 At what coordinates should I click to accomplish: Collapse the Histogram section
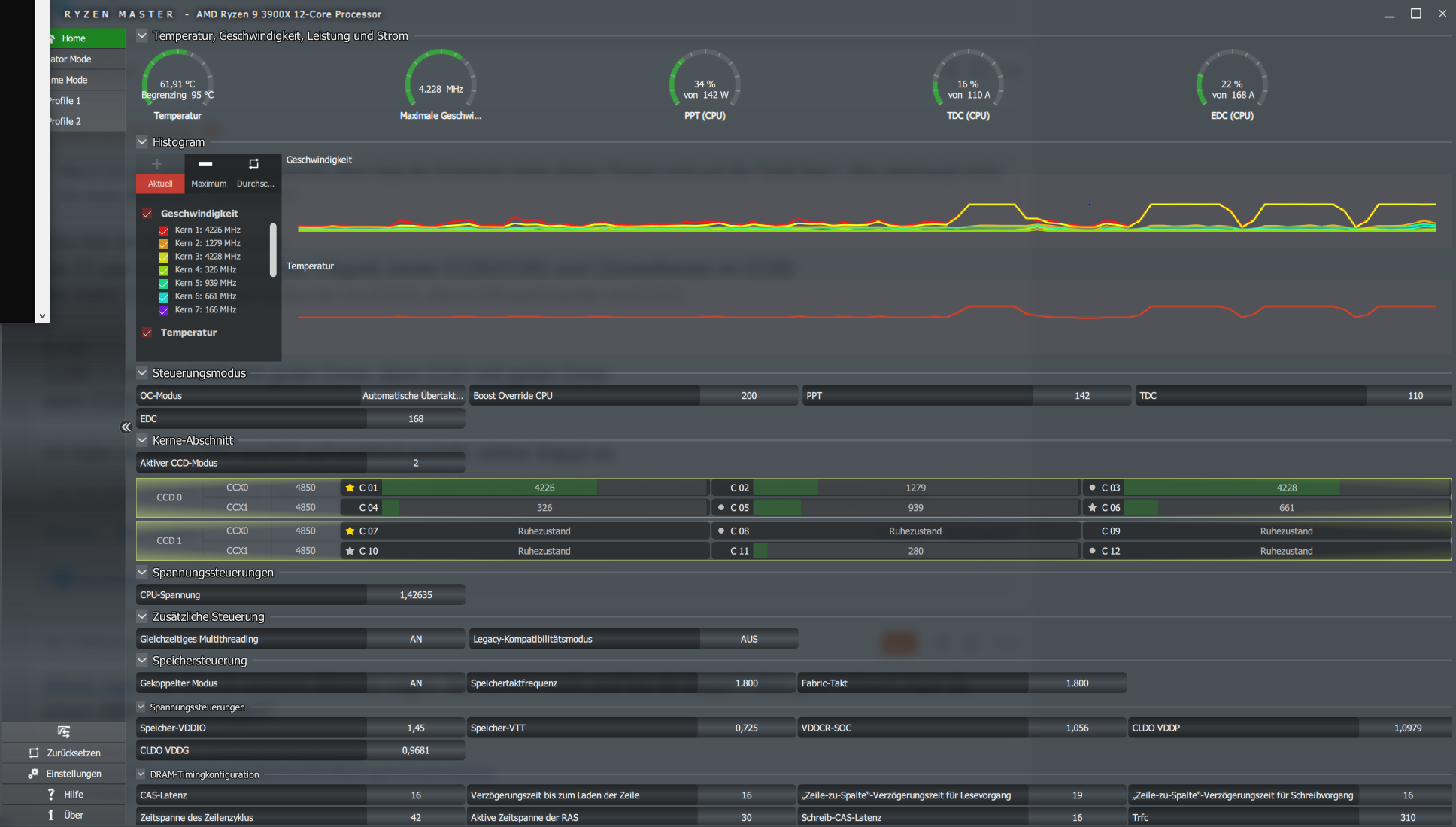(x=142, y=141)
